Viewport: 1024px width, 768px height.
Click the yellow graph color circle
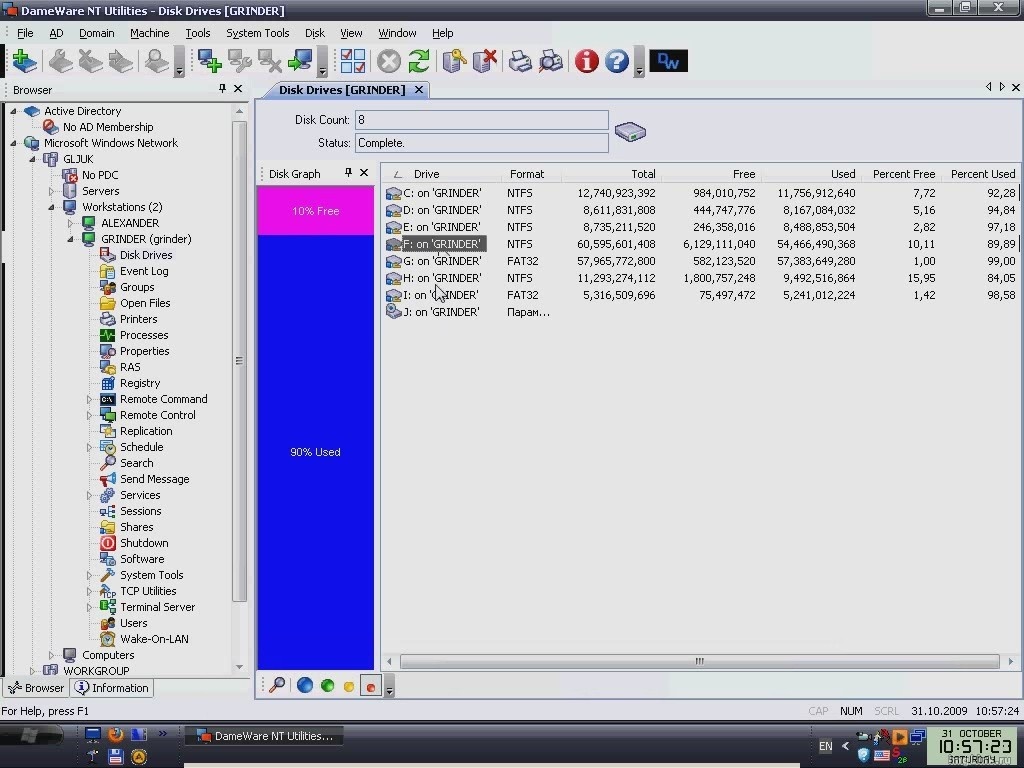[349, 686]
